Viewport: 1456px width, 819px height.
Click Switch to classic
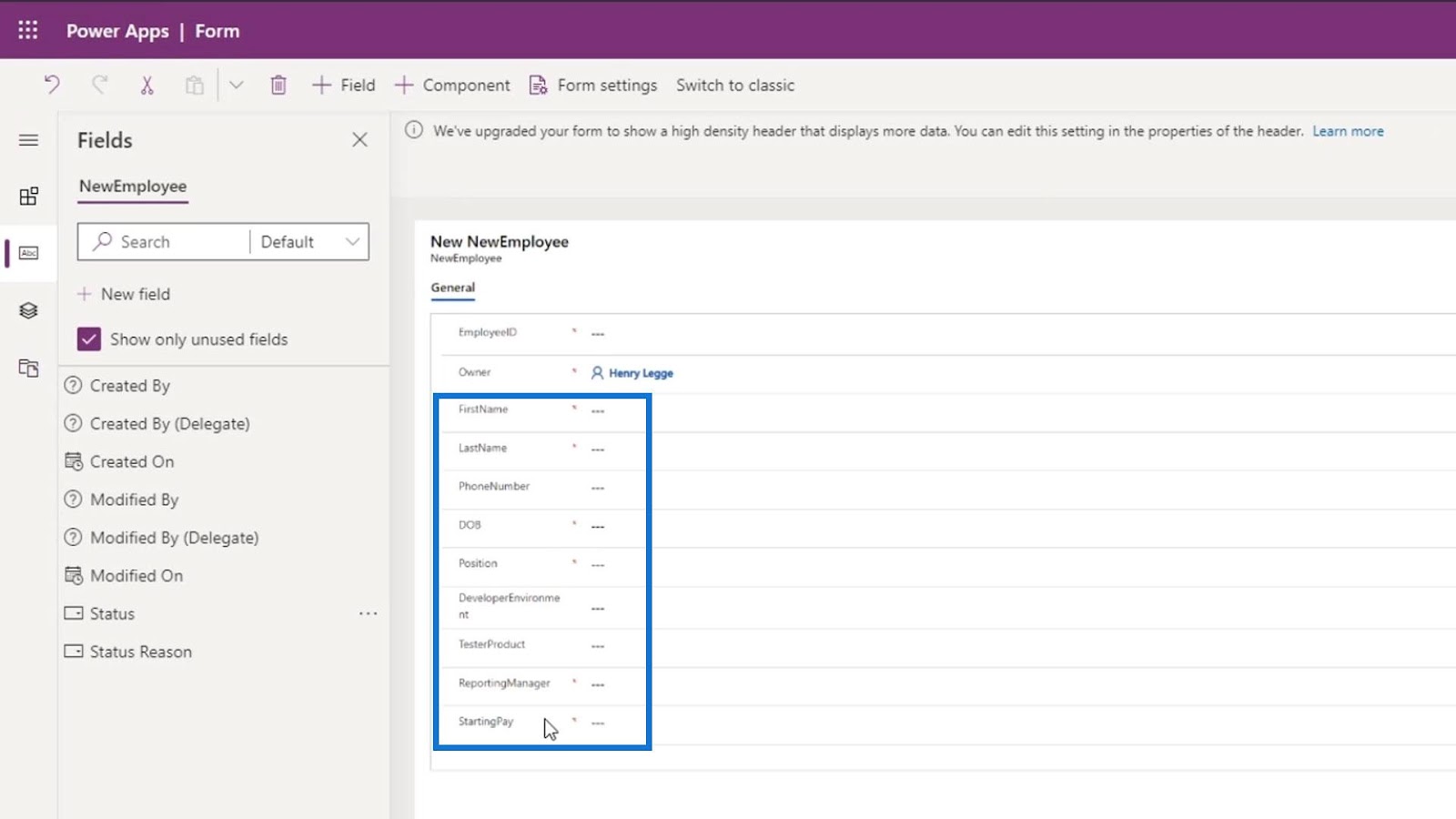point(735,85)
